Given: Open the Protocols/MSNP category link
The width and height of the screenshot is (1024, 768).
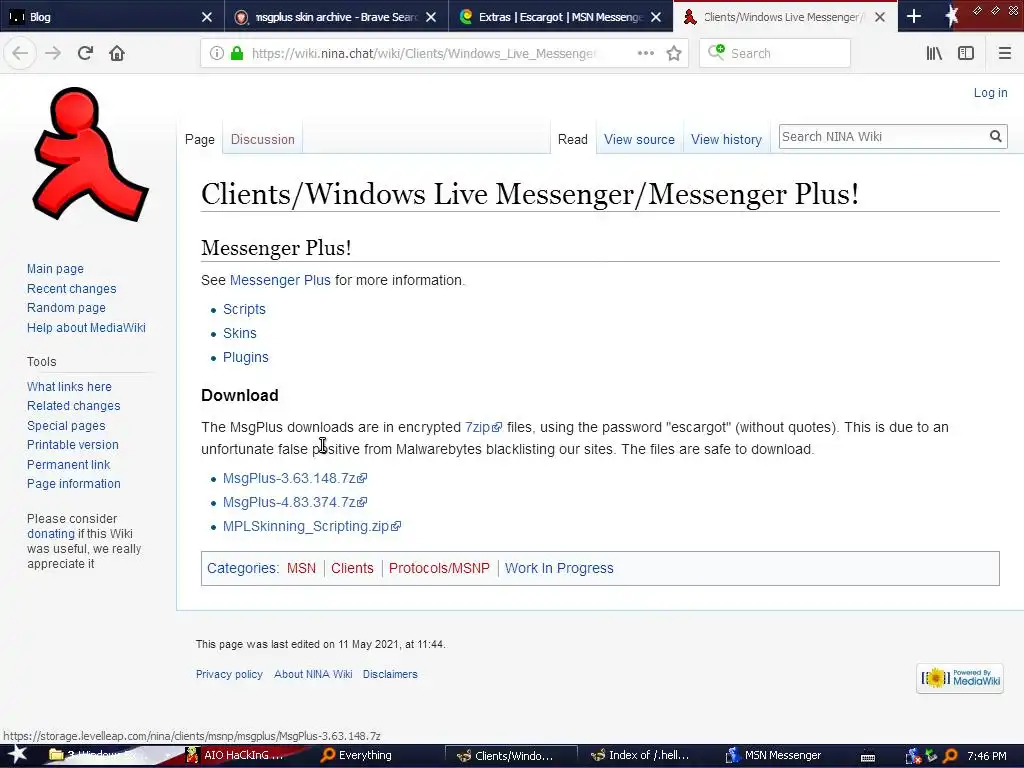Looking at the screenshot, I should 439,568.
